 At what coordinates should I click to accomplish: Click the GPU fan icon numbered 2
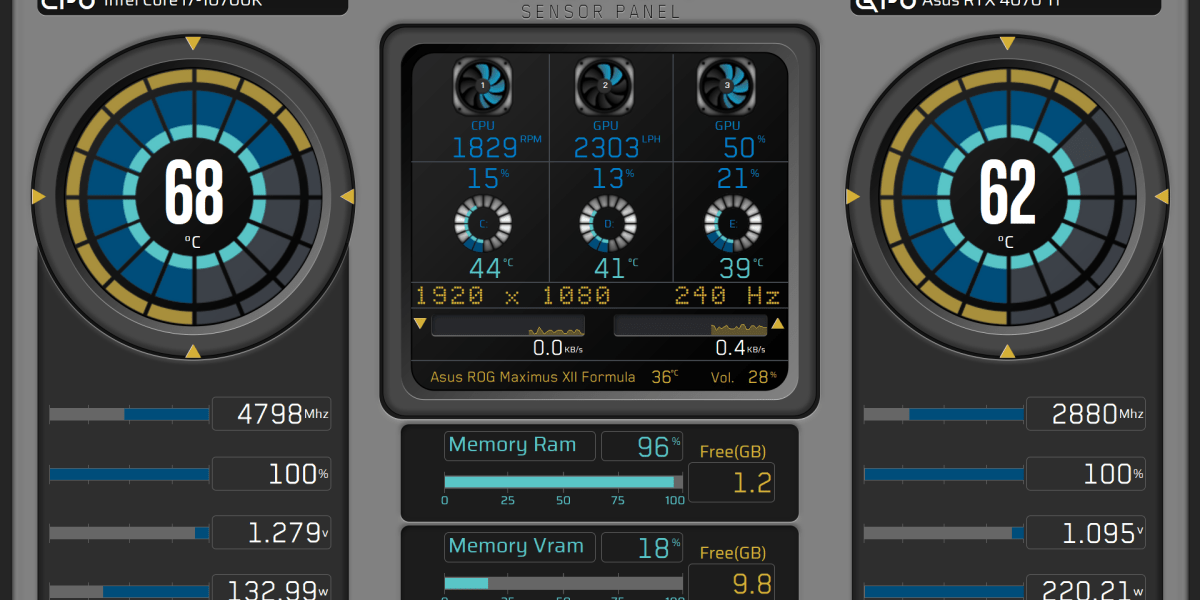click(x=605, y=86)
